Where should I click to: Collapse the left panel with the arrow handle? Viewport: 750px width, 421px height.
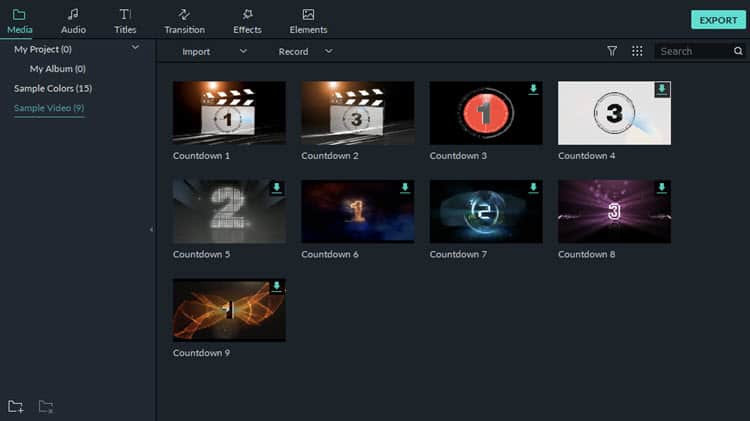[151, 230]
